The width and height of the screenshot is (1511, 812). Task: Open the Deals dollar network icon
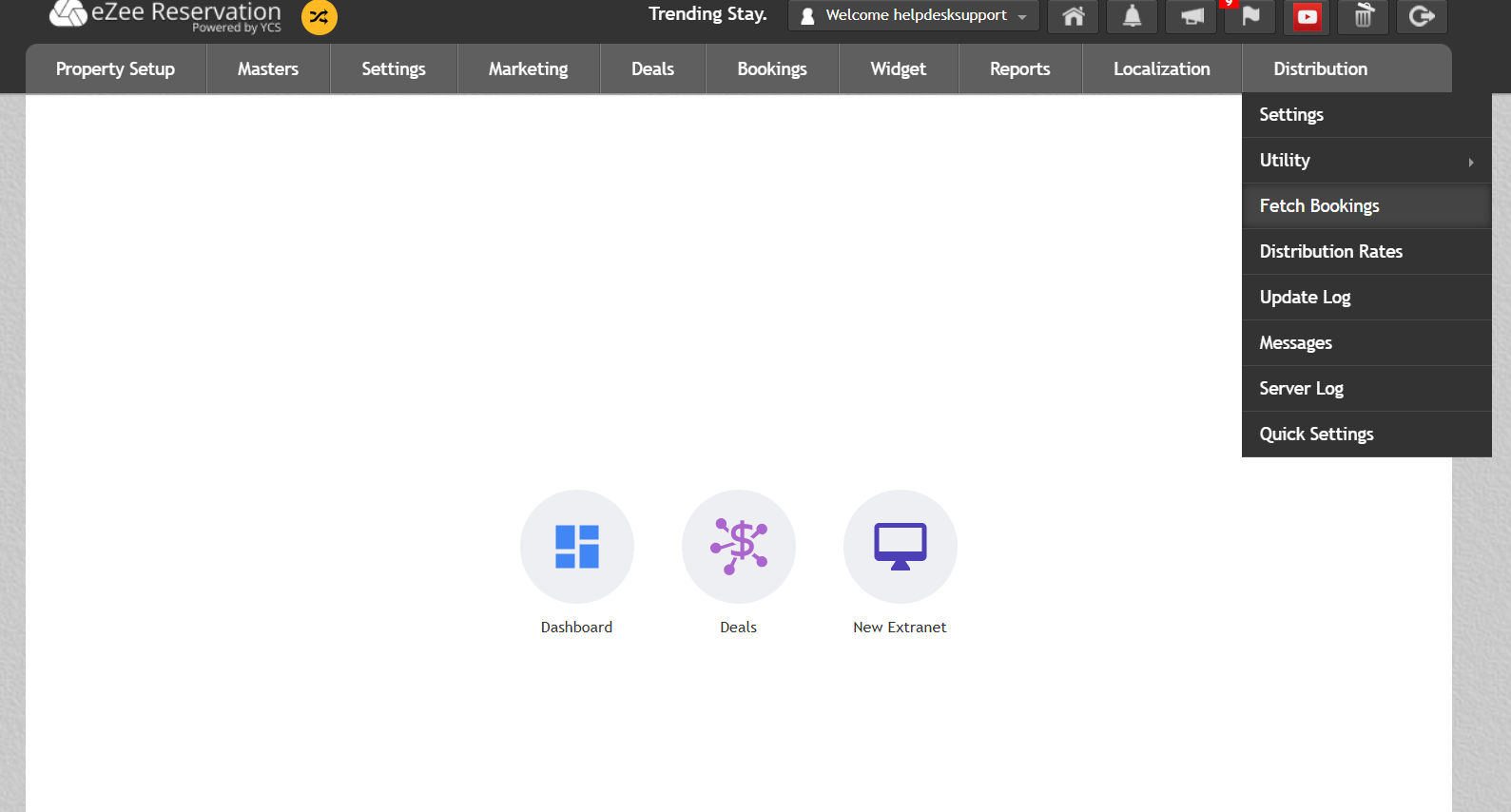pos(739,547)
